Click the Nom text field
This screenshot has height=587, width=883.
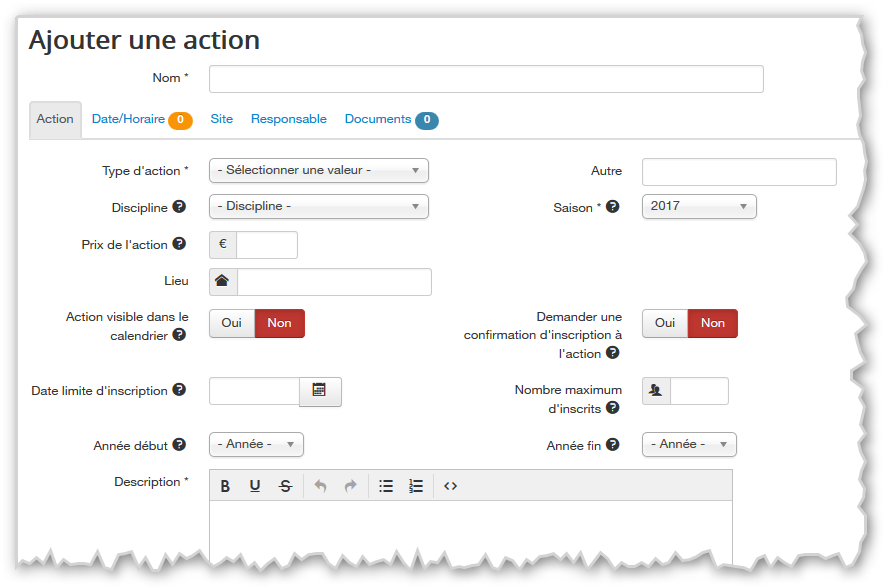[x=486, y=79]
